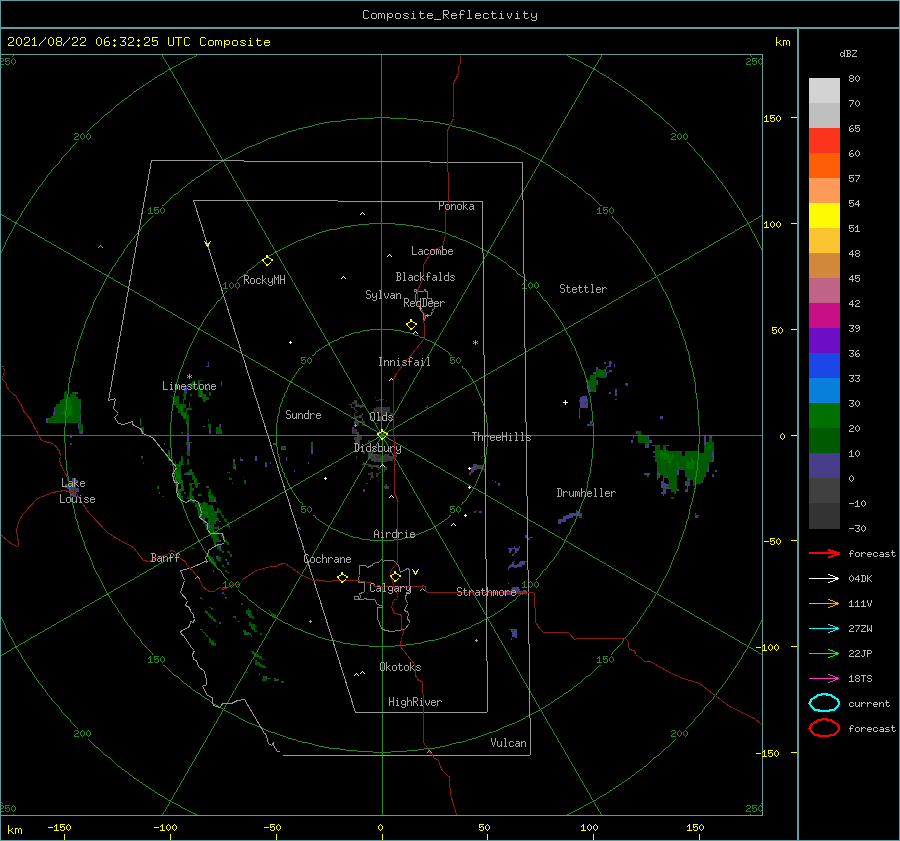Click the Blackfalds label
This screenshot has width=900, height=841.
(x=425, y=277)
